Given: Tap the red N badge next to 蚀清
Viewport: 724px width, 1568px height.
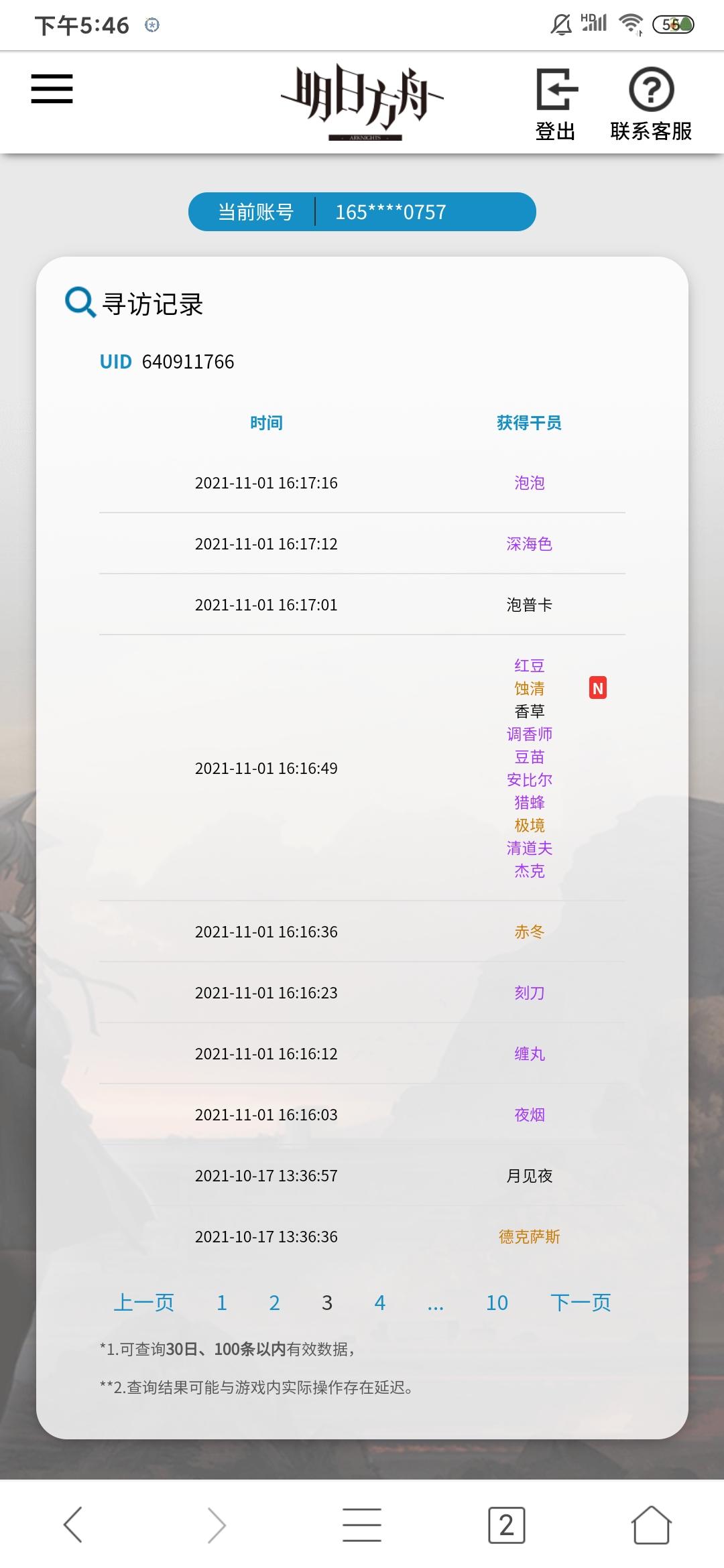Looking at the screenshot, I should click(598, 688).
